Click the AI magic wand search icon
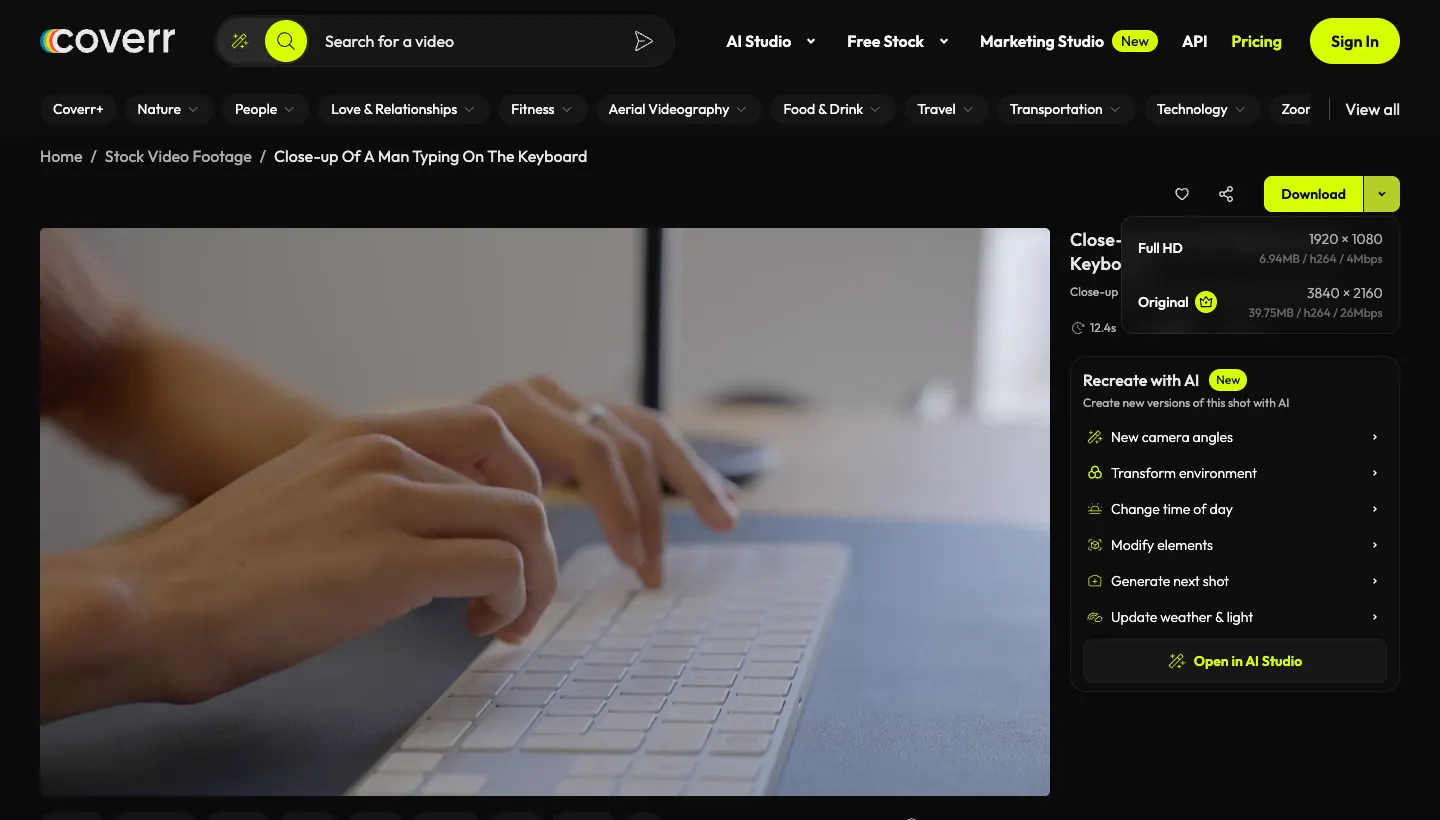Screen dimensions: 1440x820 (240, 41)
